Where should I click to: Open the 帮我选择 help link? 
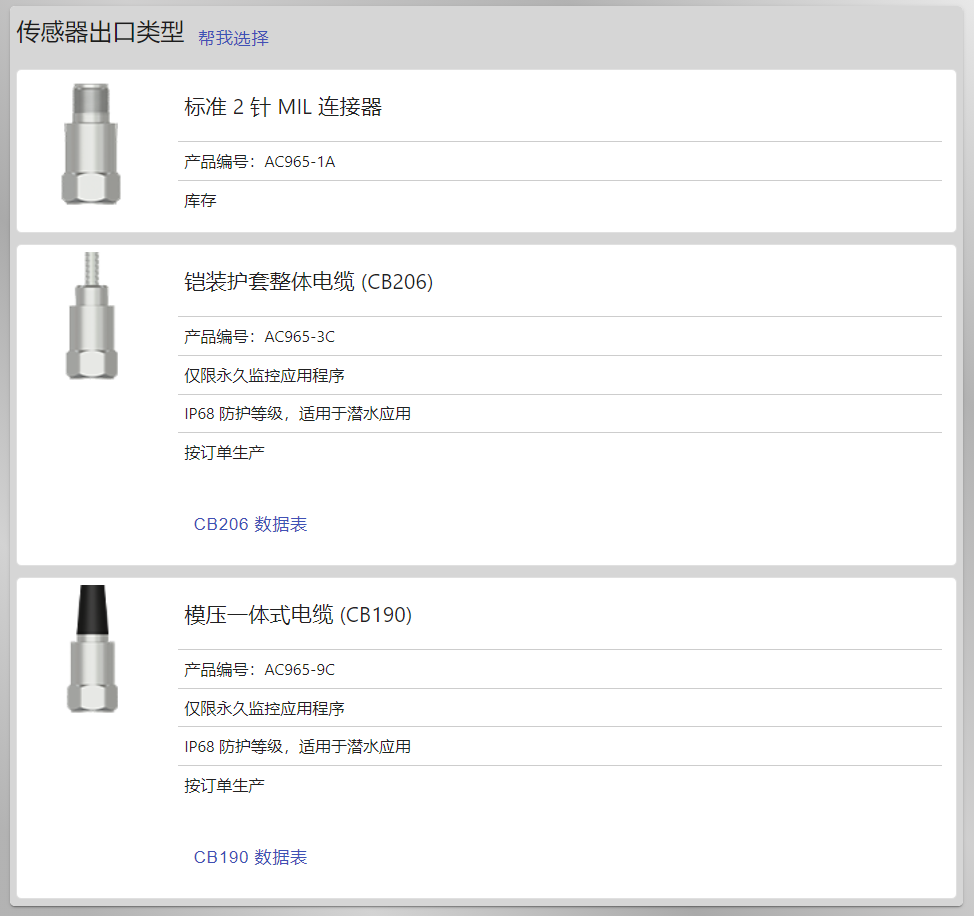tap(233, 38)
